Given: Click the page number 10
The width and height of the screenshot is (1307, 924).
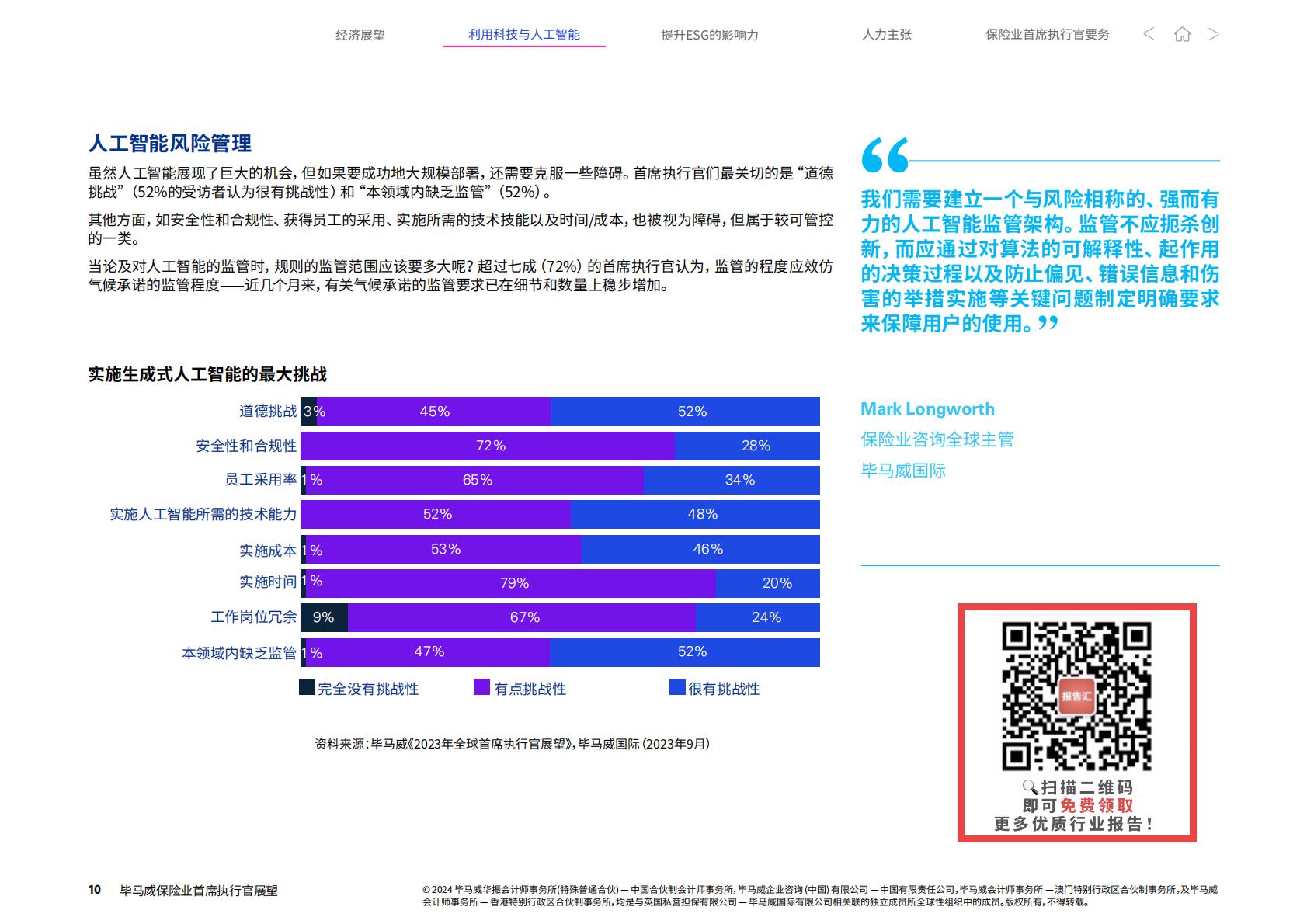Looking at the screenshot, I should (x=95, y=890).
